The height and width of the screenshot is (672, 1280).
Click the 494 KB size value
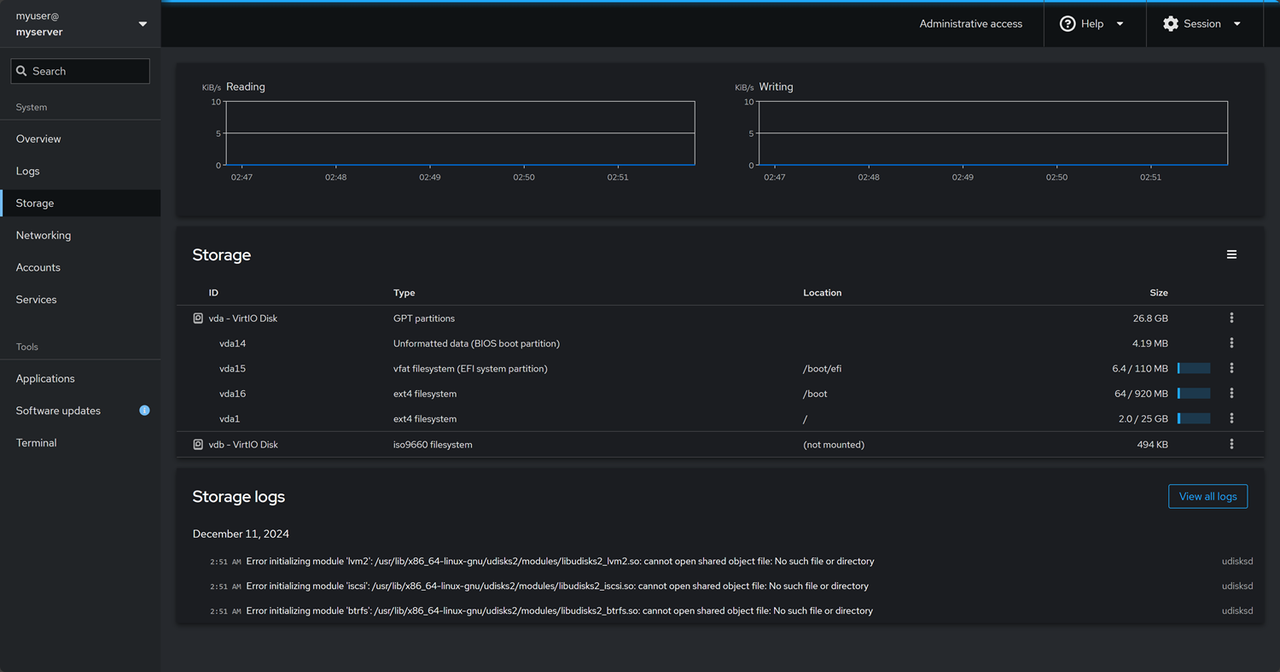[x=1152, y=444]
